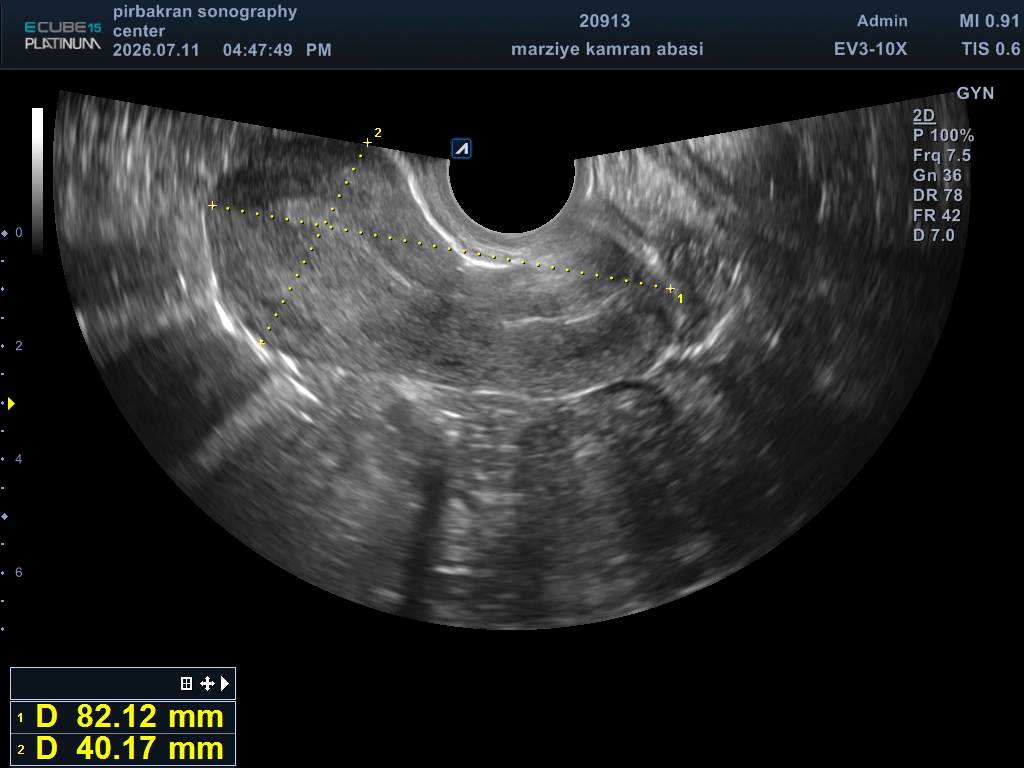Viewport: 1024px width, 768px height.
Task: Click the lower end cross of caliper 2
Action: (262, 342)
